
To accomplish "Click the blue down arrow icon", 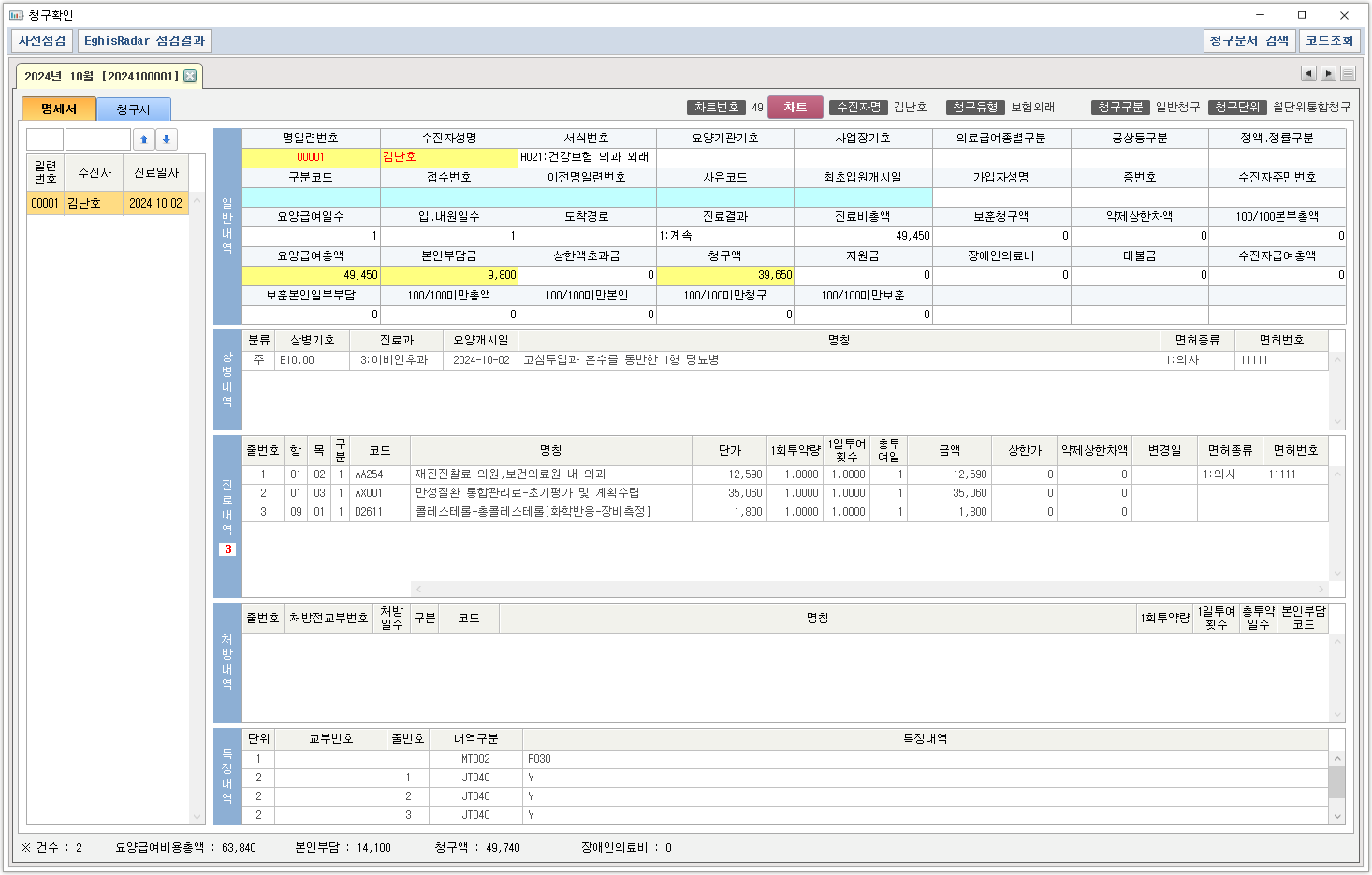I will pos(167,139).
